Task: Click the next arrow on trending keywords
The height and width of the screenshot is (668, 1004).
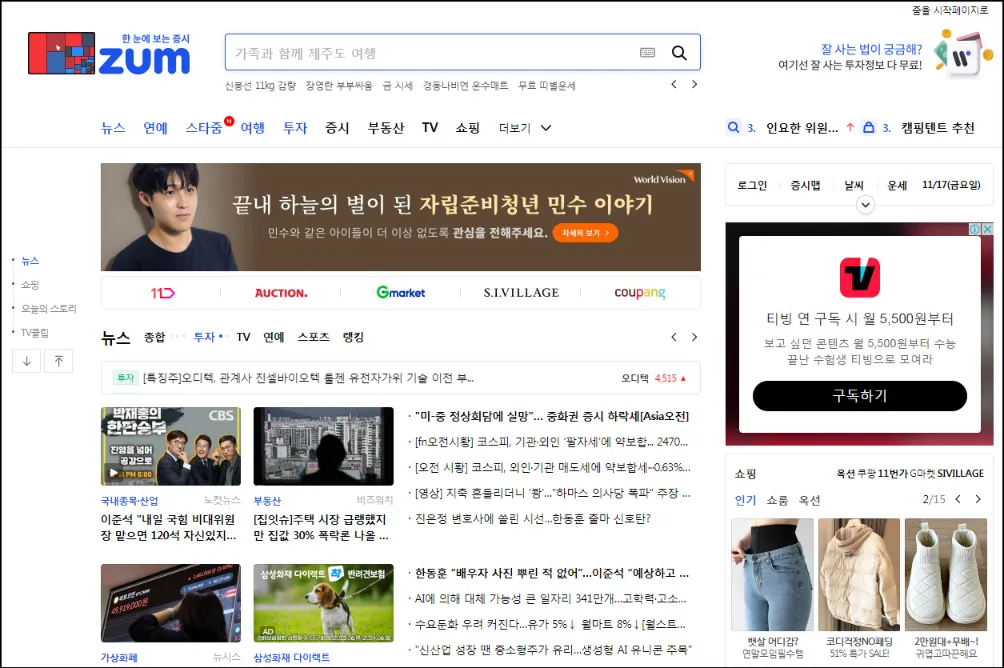Action: pos(695,85)
